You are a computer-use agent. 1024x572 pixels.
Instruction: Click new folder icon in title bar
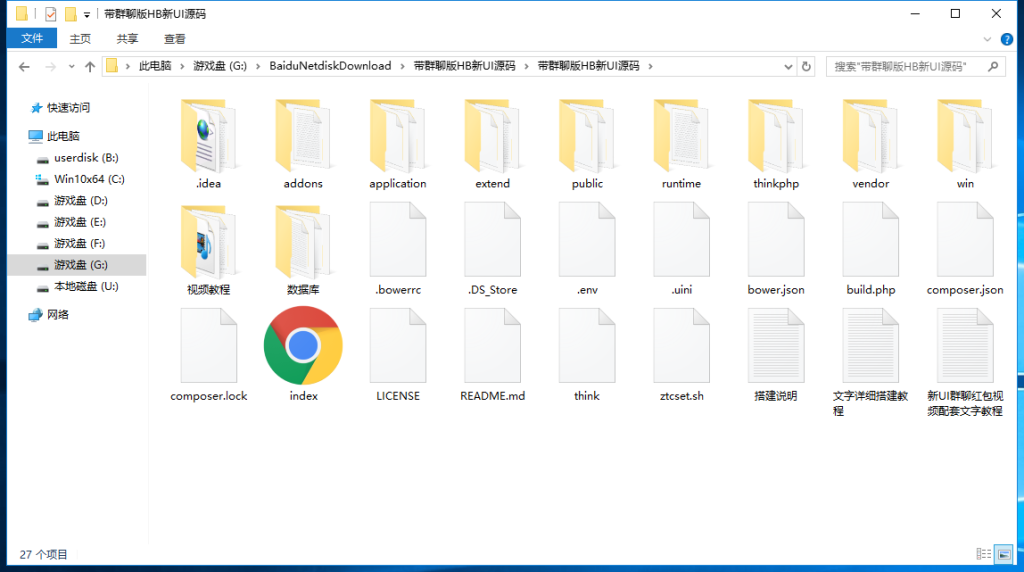click(x=71, y=14)
